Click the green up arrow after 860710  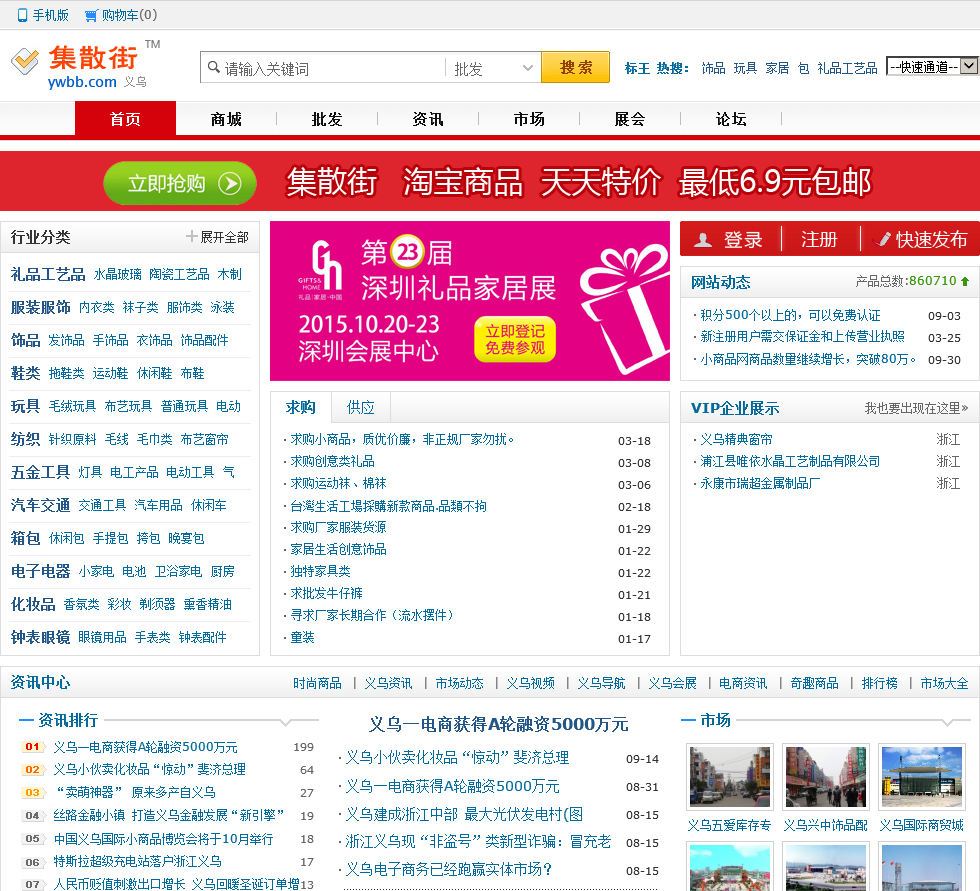(x=965, y=281)
